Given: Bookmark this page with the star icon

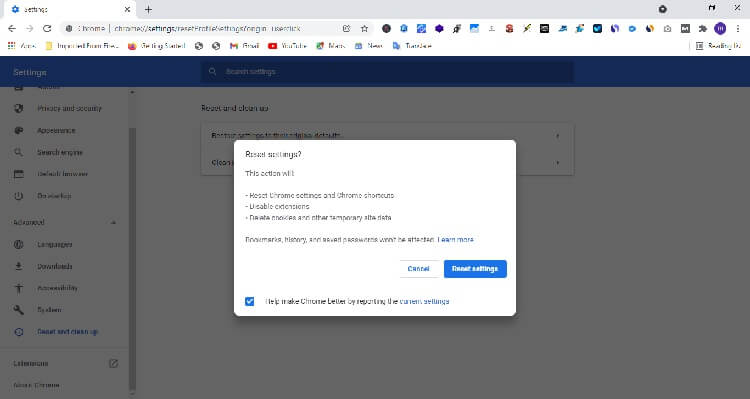Looking at the screenshot, I should 364,29.
